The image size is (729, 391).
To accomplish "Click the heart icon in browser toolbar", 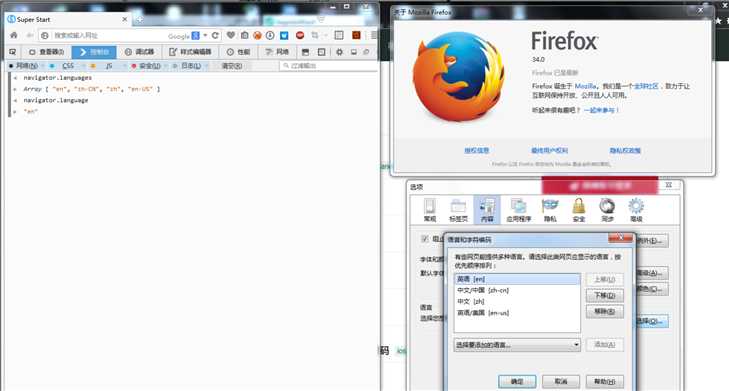I will tap(231, 35).
